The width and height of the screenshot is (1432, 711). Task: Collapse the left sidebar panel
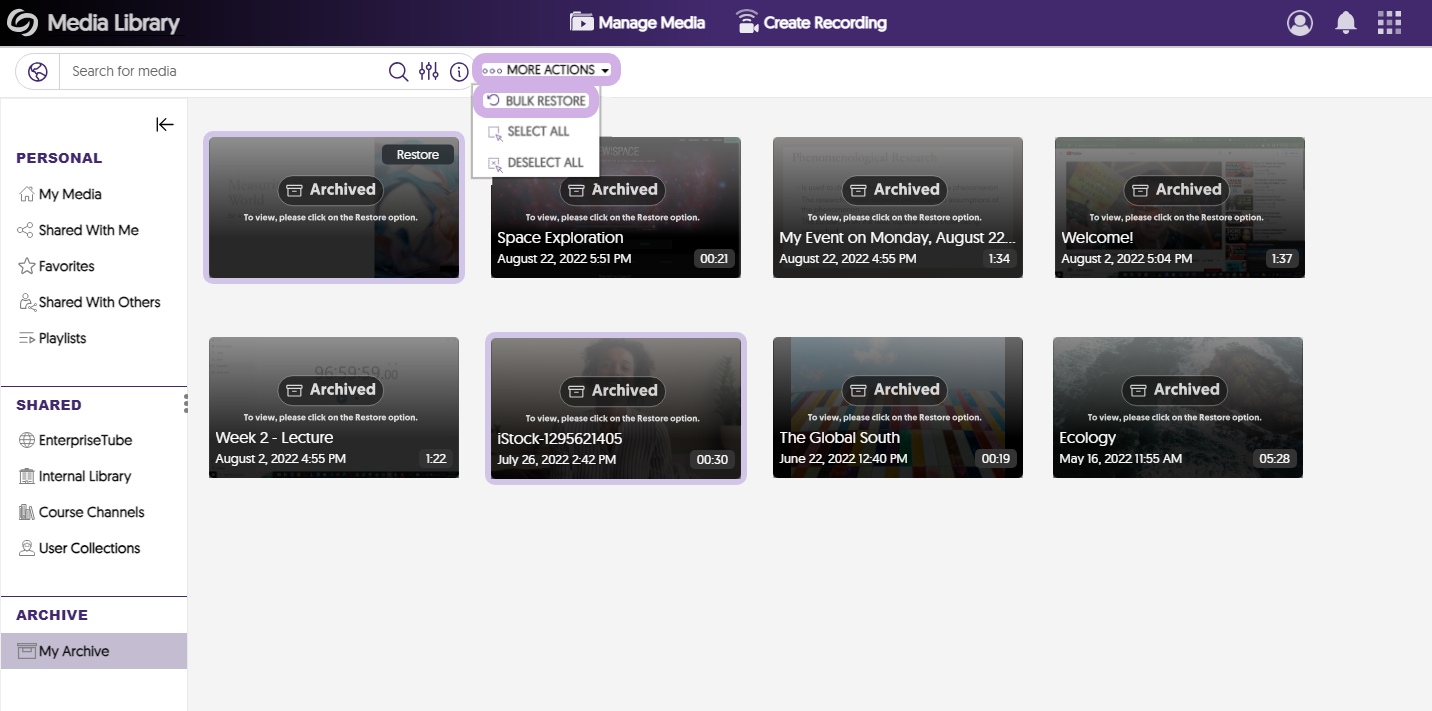165,124
